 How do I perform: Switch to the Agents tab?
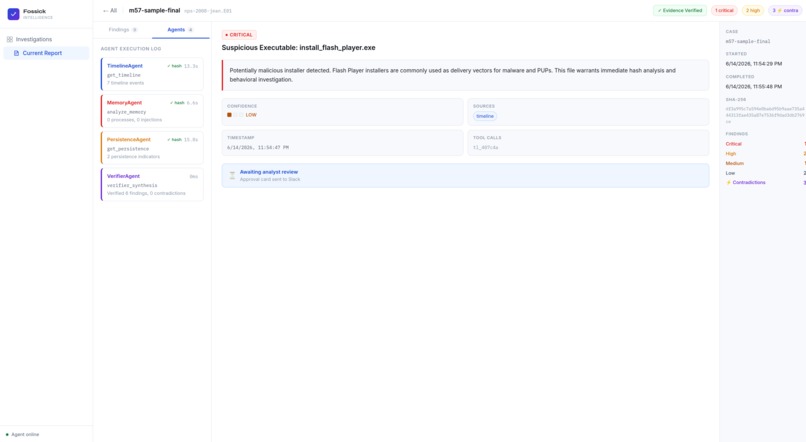click(x=180, y=30)
